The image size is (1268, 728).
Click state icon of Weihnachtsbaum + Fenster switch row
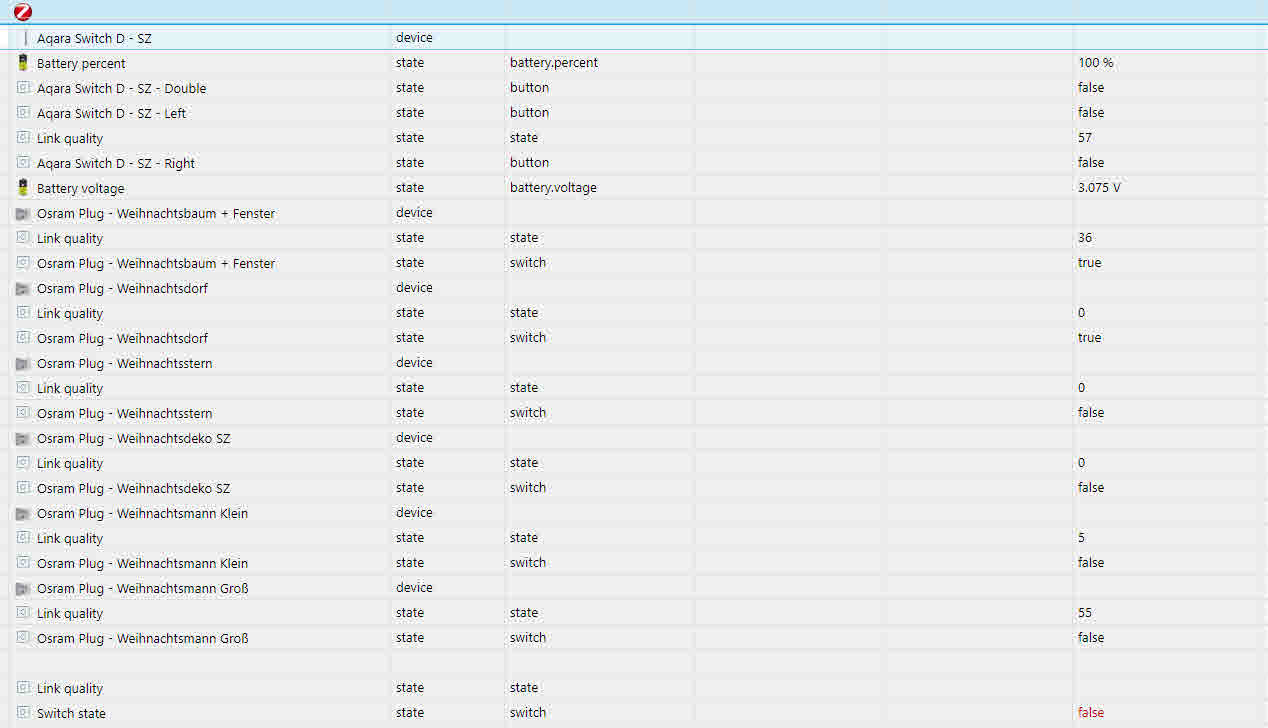24,263
